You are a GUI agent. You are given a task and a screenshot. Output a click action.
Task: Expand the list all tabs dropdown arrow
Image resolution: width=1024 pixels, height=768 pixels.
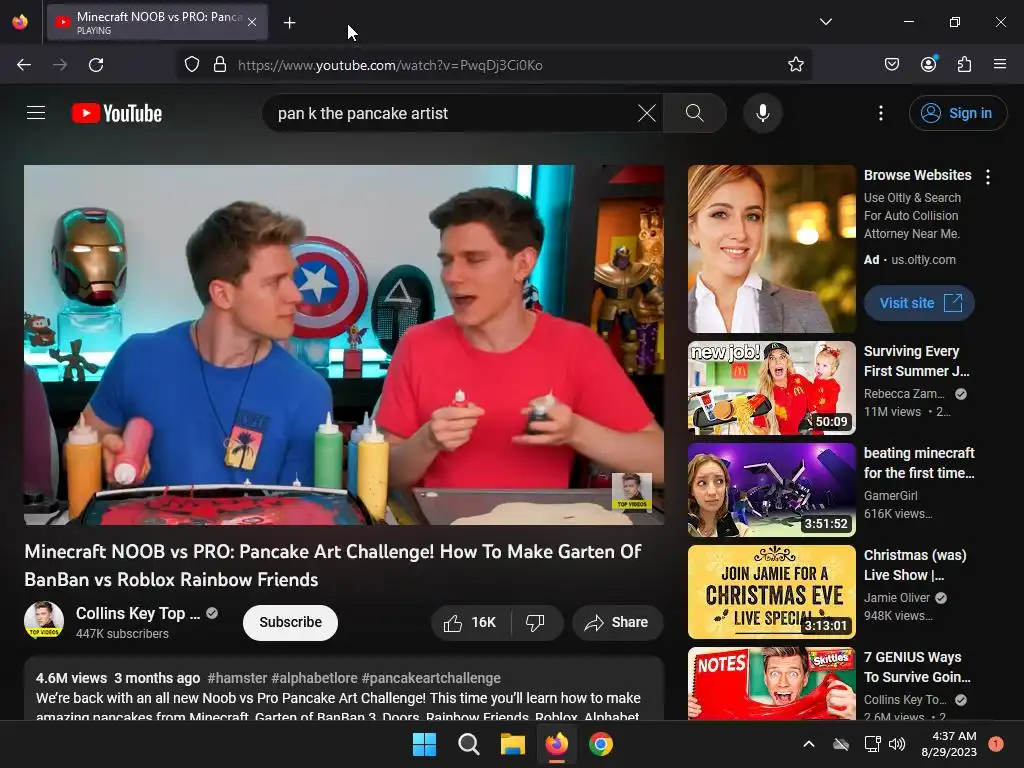point(825,22)
